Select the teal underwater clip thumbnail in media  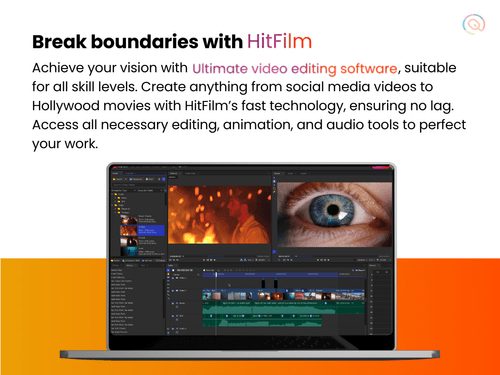click(129, 251)
